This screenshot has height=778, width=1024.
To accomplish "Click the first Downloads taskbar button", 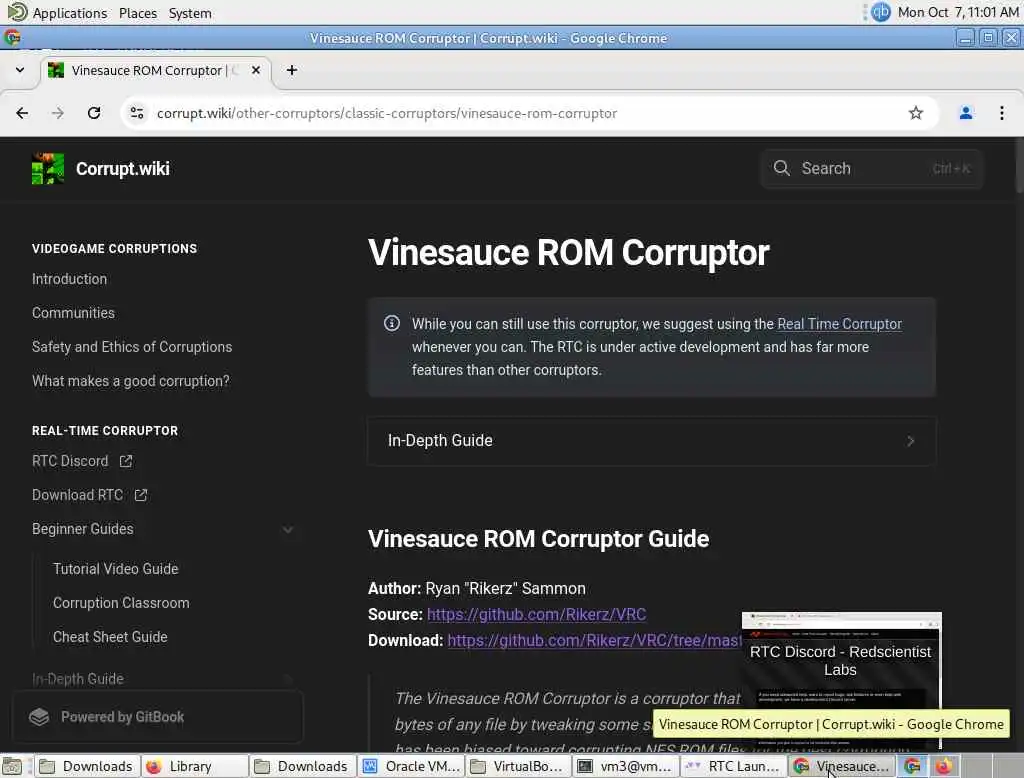I will point(88,766).
